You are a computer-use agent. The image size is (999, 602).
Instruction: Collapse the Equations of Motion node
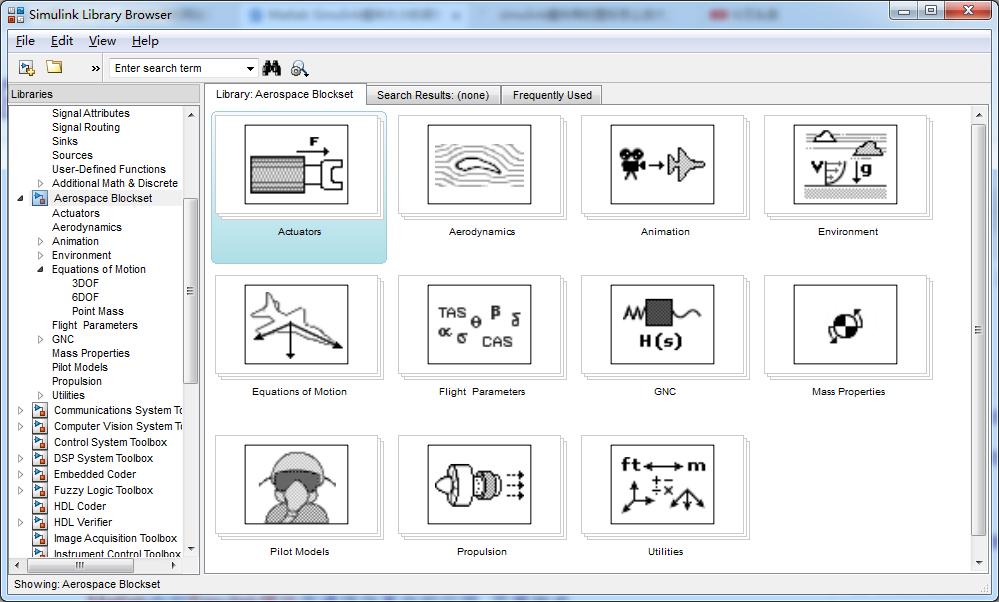(41, 269)
